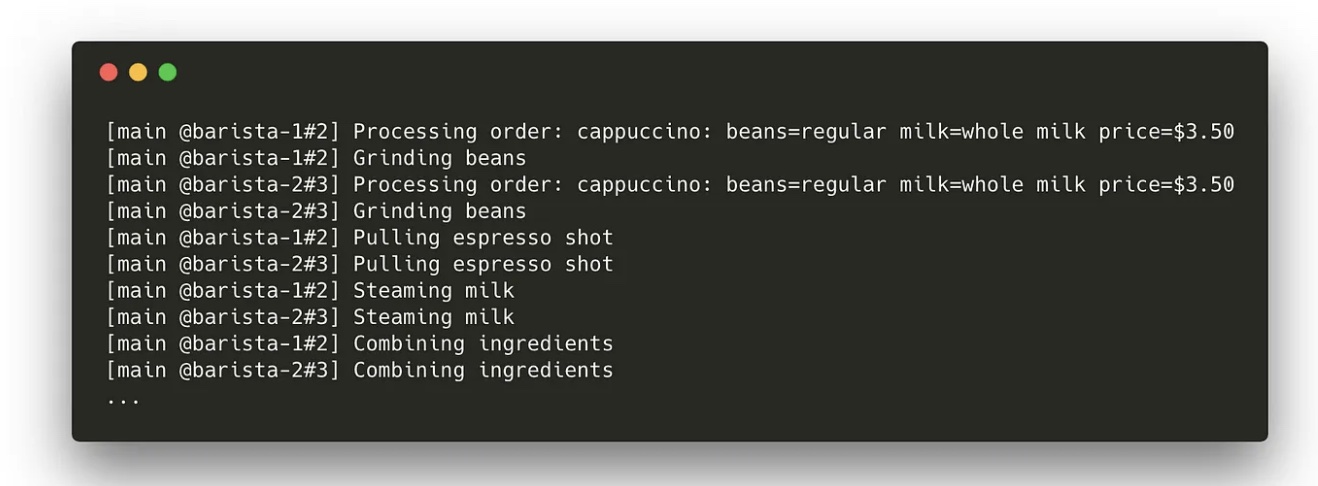Click the red close window button

(x=109, y=72)
